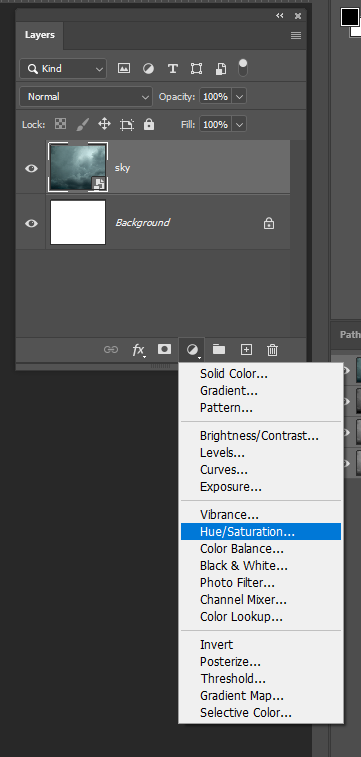The height and width of the screenshot is (757, 361).
Task: Select the Background layer thumbnail
Action: pyautogui.click(x=78, y=223)
